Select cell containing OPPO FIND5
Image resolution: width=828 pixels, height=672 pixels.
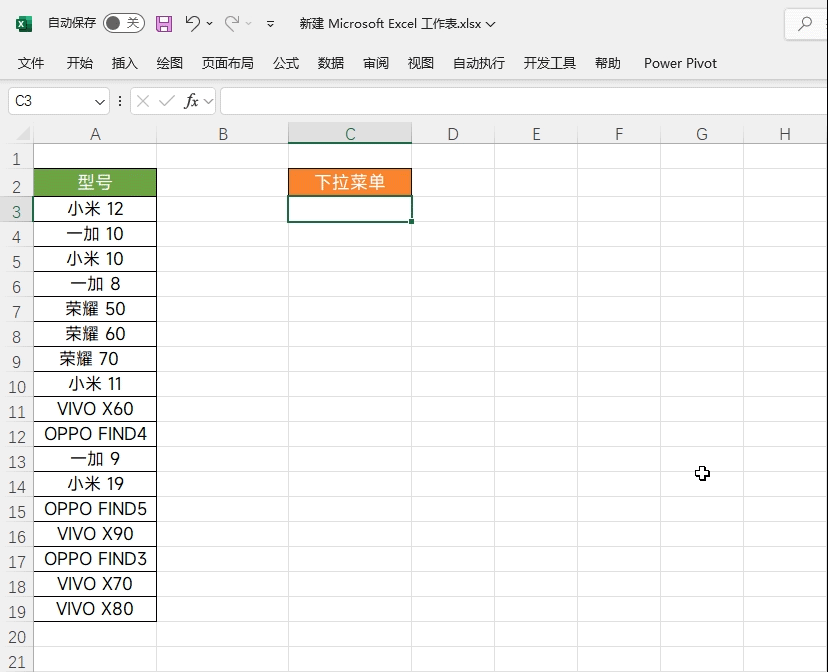click(95, 509)
